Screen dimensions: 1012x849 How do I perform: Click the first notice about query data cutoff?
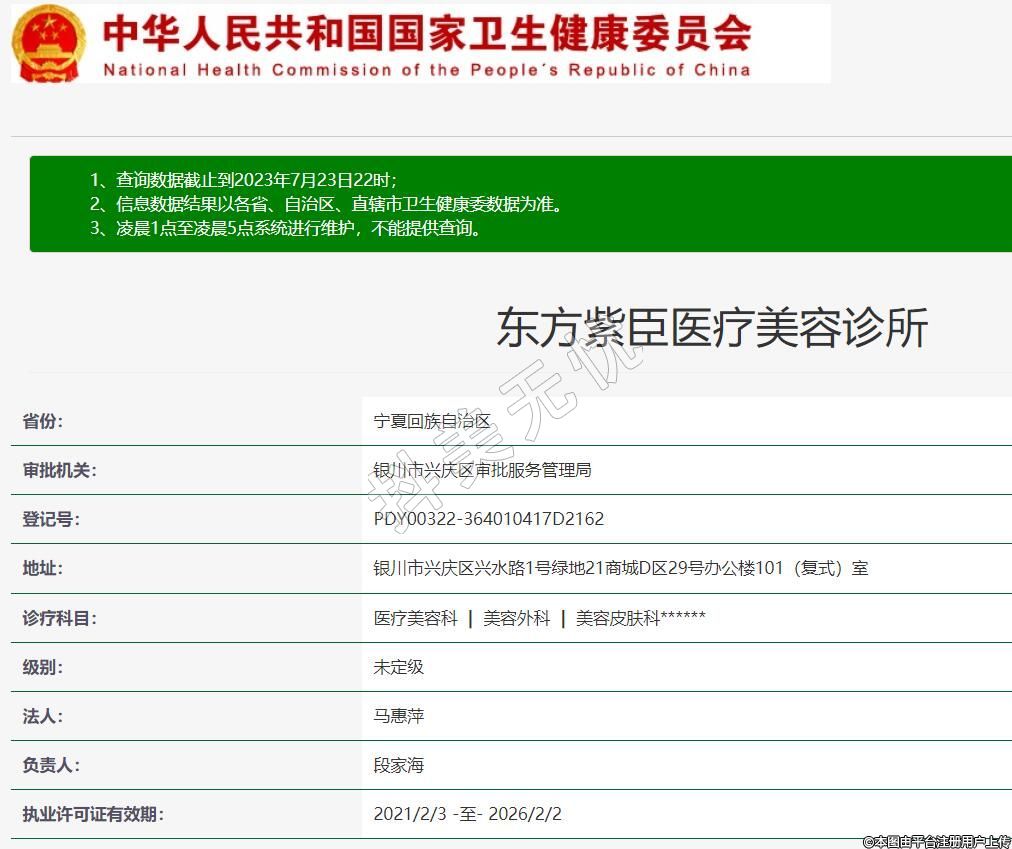click(x=243, y=180)
